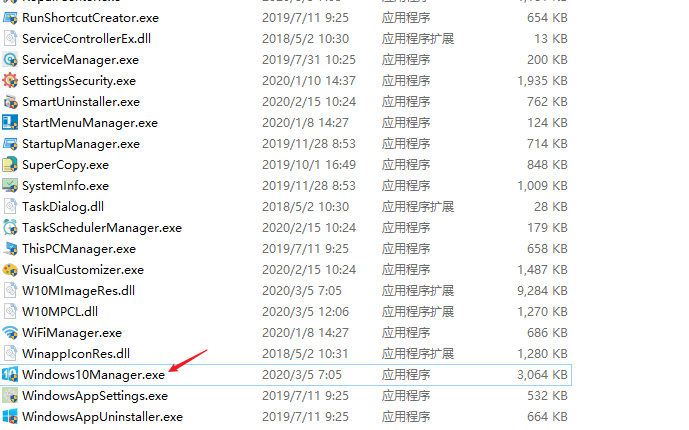Select the SmartUninstaller.exe icon
The height and width of the screenshot is (430, 689).
pyautogui.click(x=10, y=102)
